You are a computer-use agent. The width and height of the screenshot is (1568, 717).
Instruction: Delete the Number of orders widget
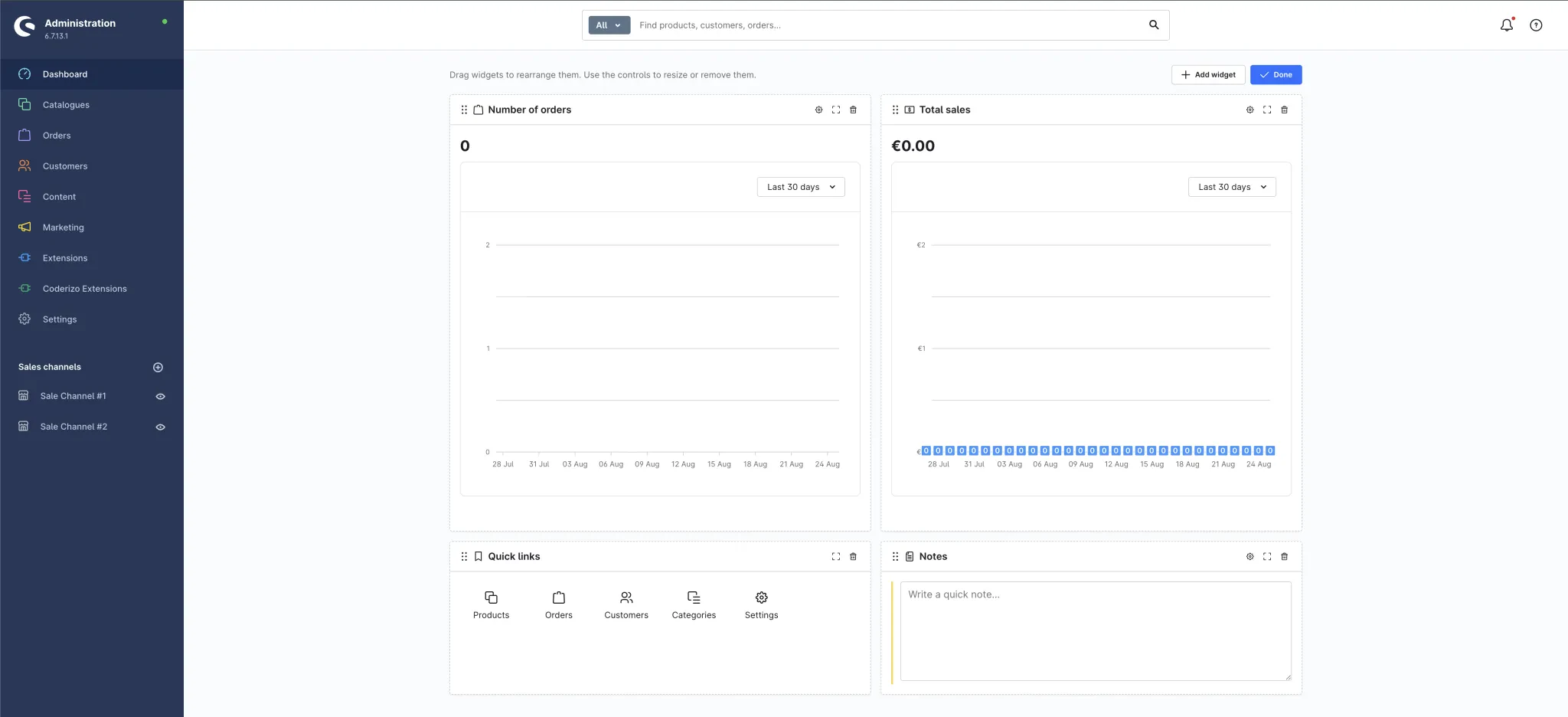click(853, 110)
